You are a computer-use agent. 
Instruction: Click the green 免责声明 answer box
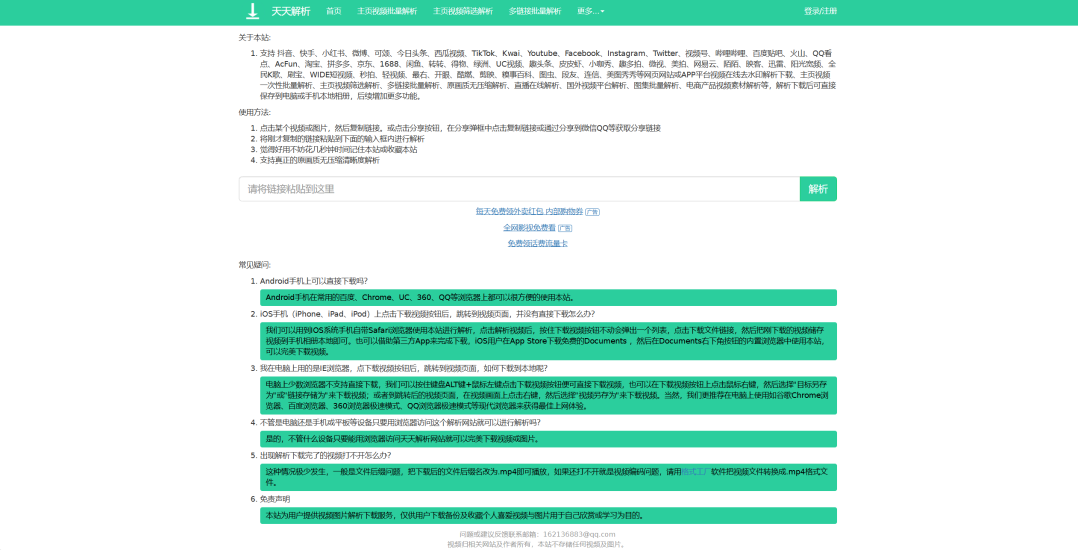click(548, 515)
